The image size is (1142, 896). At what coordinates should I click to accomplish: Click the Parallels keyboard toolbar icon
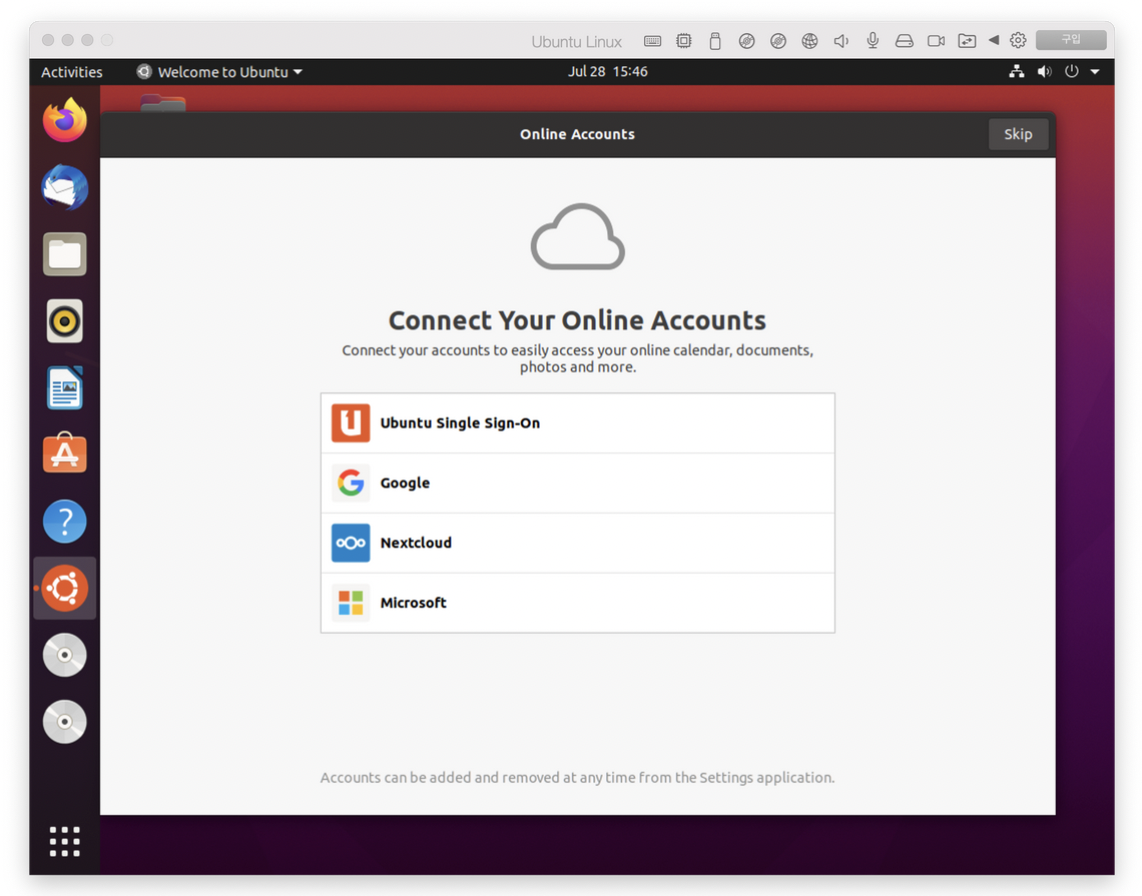click(x=653, y=41)
